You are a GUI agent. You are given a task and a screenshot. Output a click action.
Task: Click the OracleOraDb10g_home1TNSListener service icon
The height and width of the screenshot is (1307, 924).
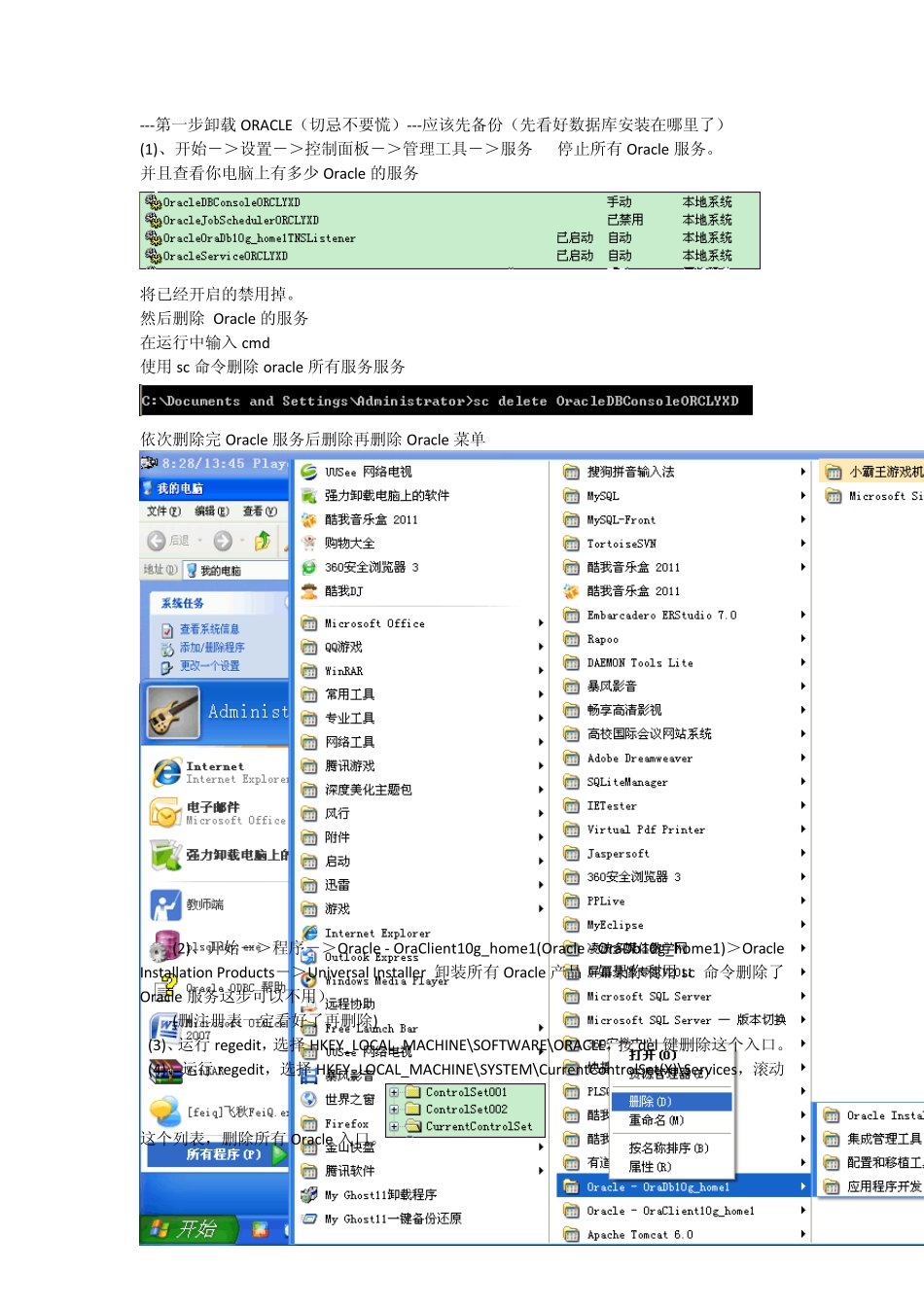[153, 237]
